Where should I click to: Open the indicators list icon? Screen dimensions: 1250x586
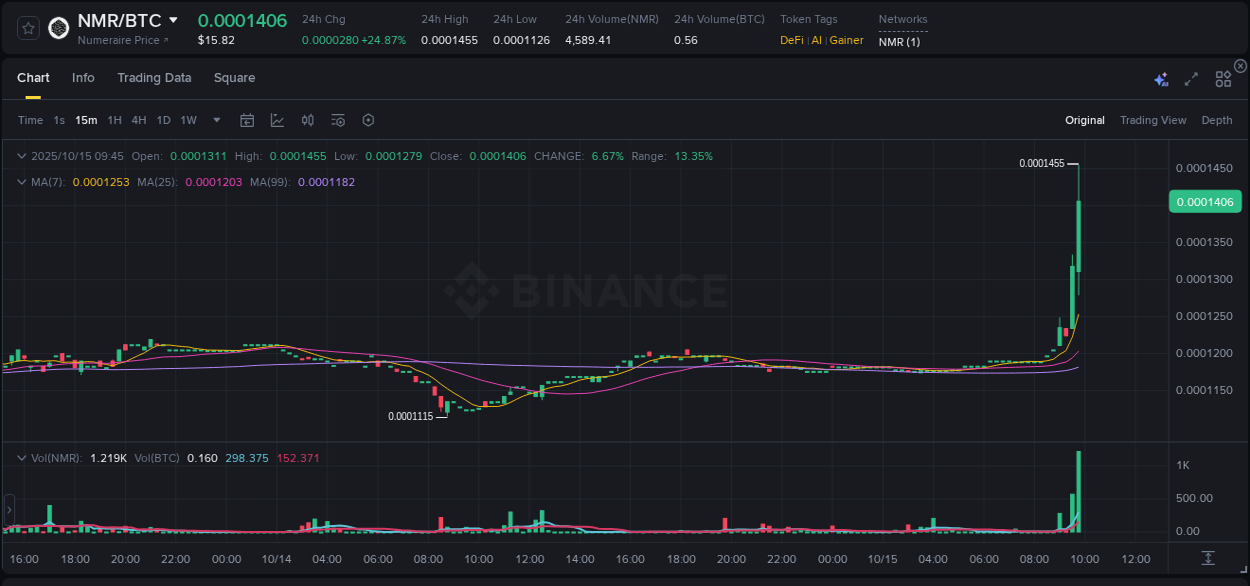(x=337, y=120)
